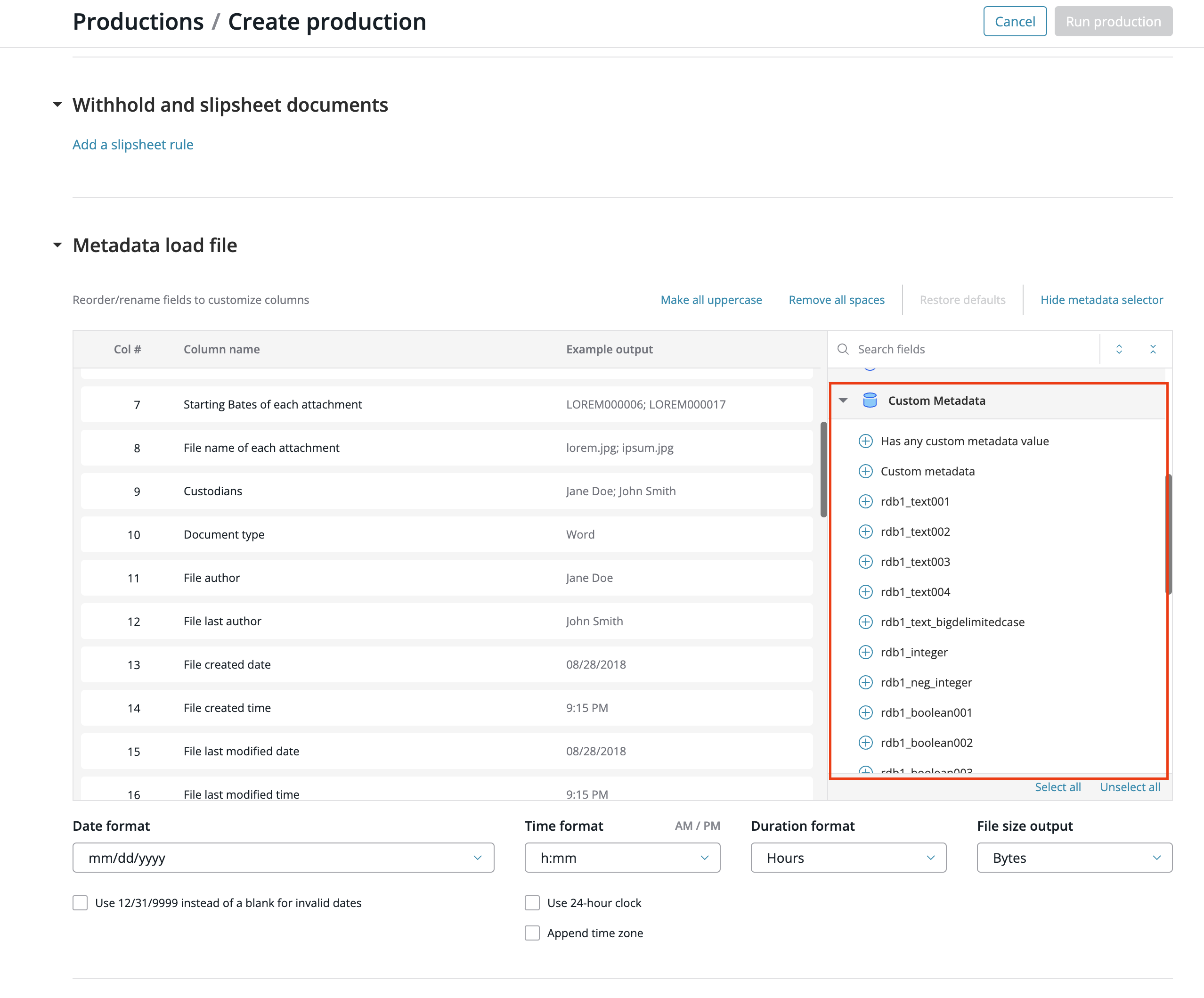Viewport: 1204px width, 998px height.
Task: Add 'Has any custom metadata value' field
Action: (865, 441)
